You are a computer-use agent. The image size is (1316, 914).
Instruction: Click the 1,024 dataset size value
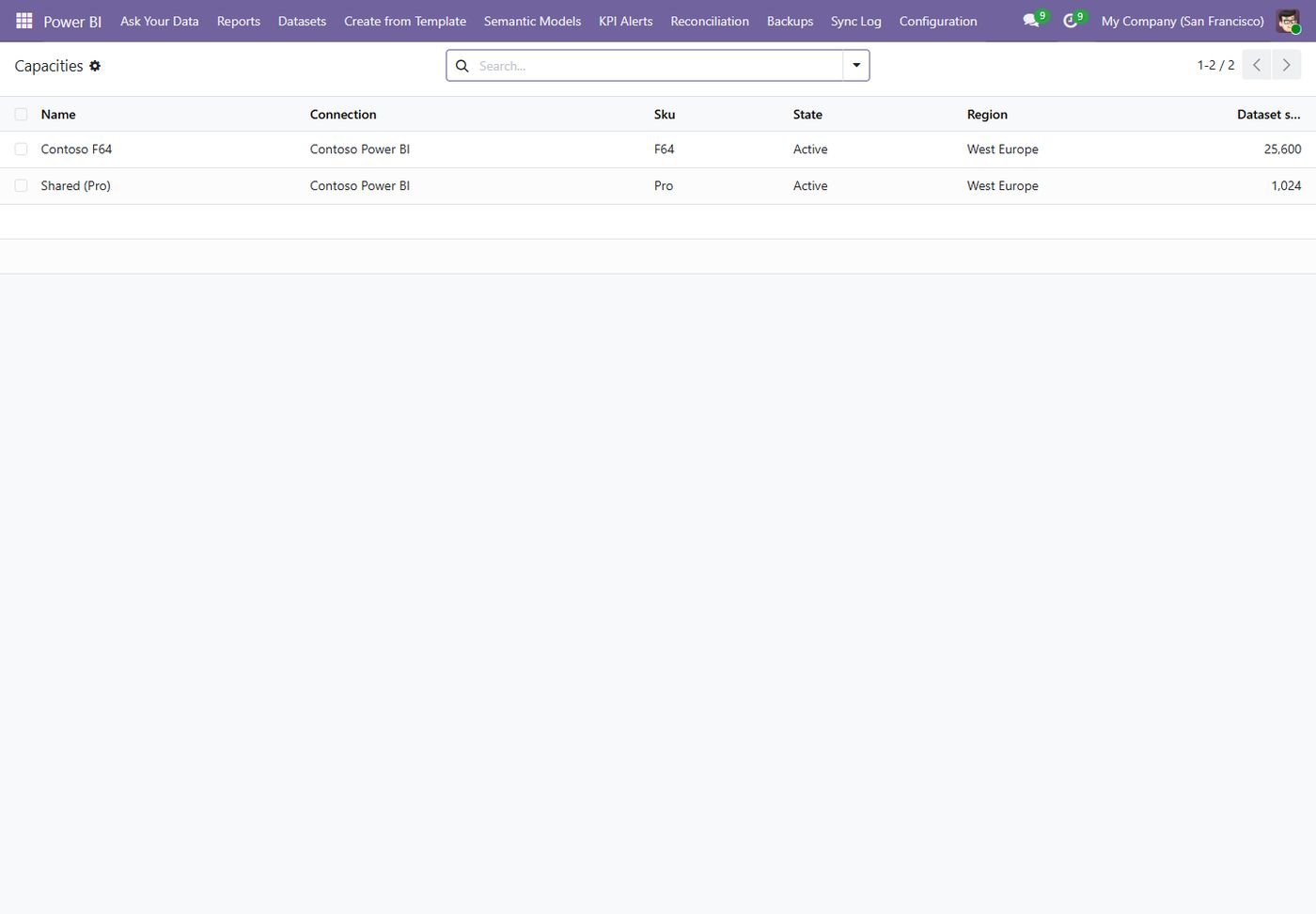1286,186
